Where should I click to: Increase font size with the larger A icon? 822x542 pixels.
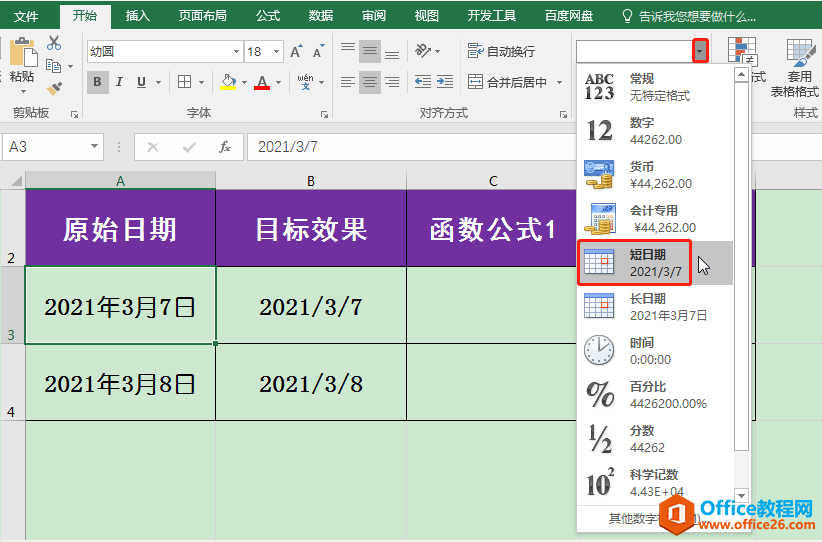coord(296,51)
